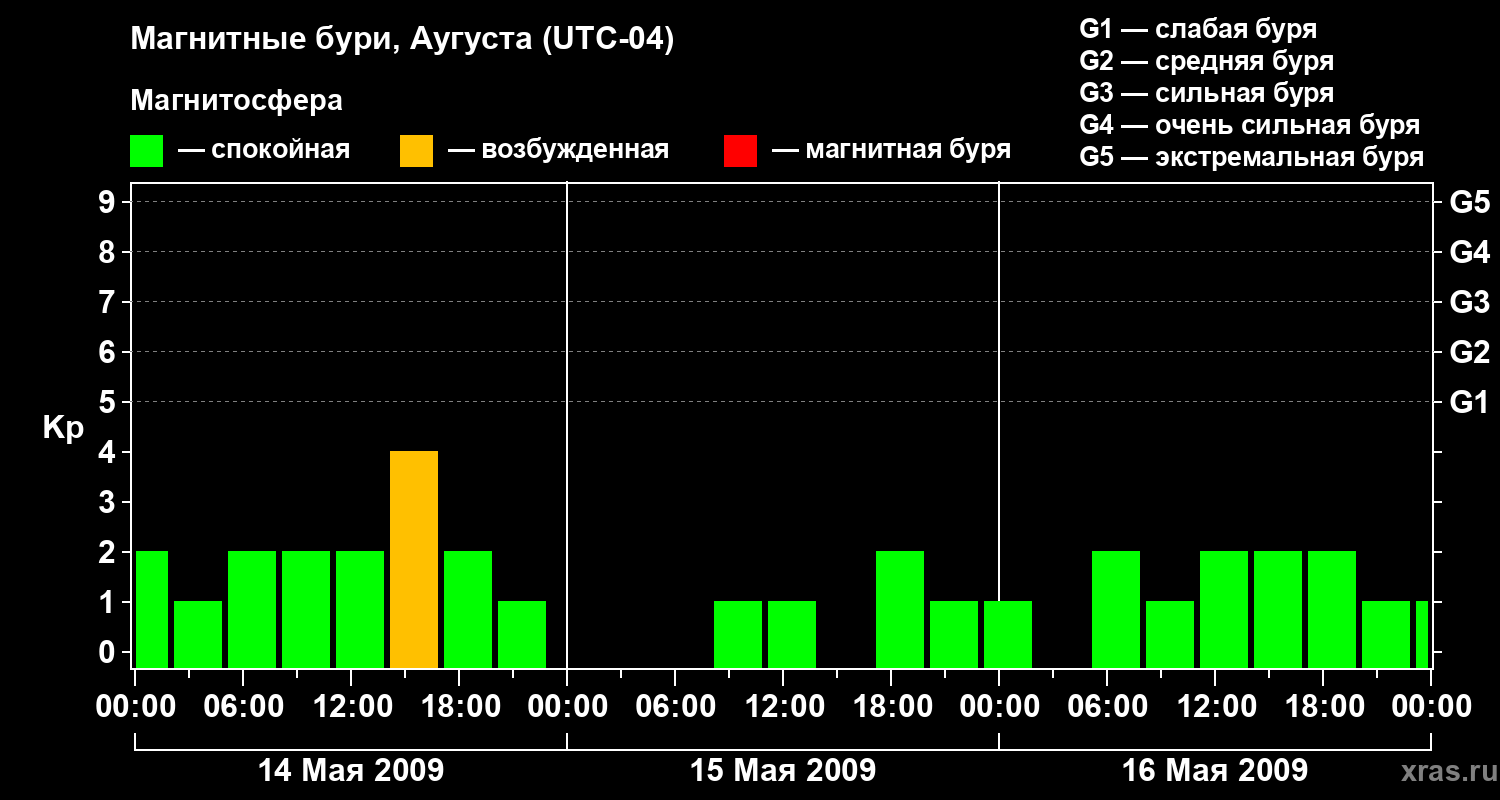Click the 'G3 — сильная буря' legend line
This screenshot has width=1500, height=800.
1206,93
